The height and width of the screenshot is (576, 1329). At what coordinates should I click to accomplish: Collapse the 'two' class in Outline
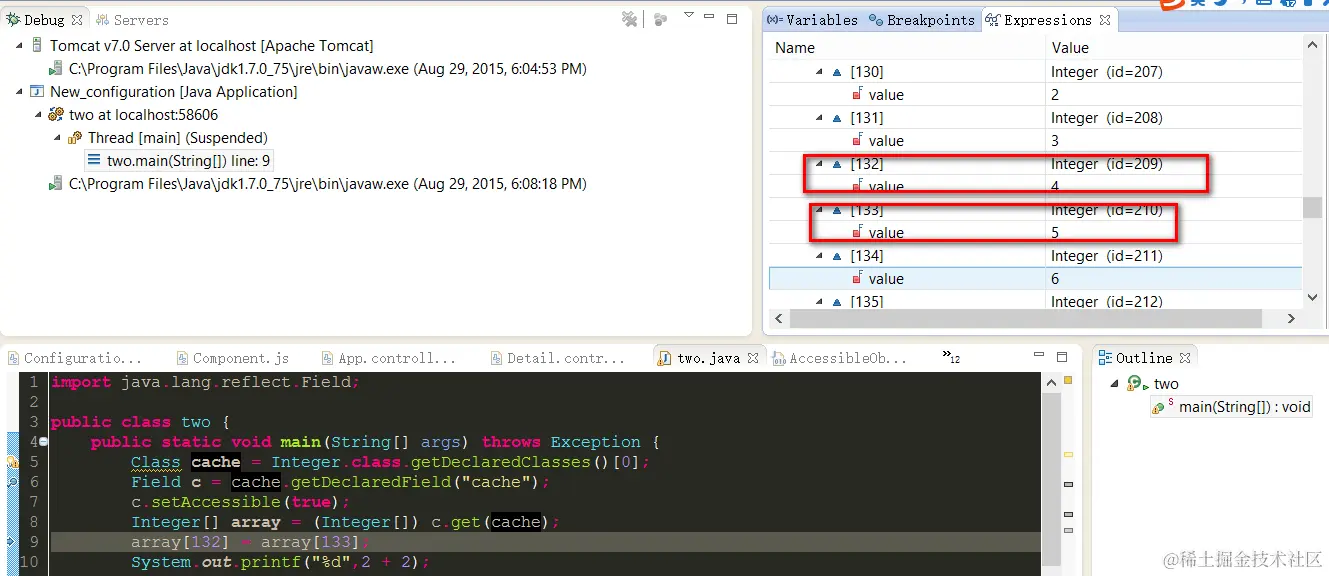click(x=1114, y=384)
